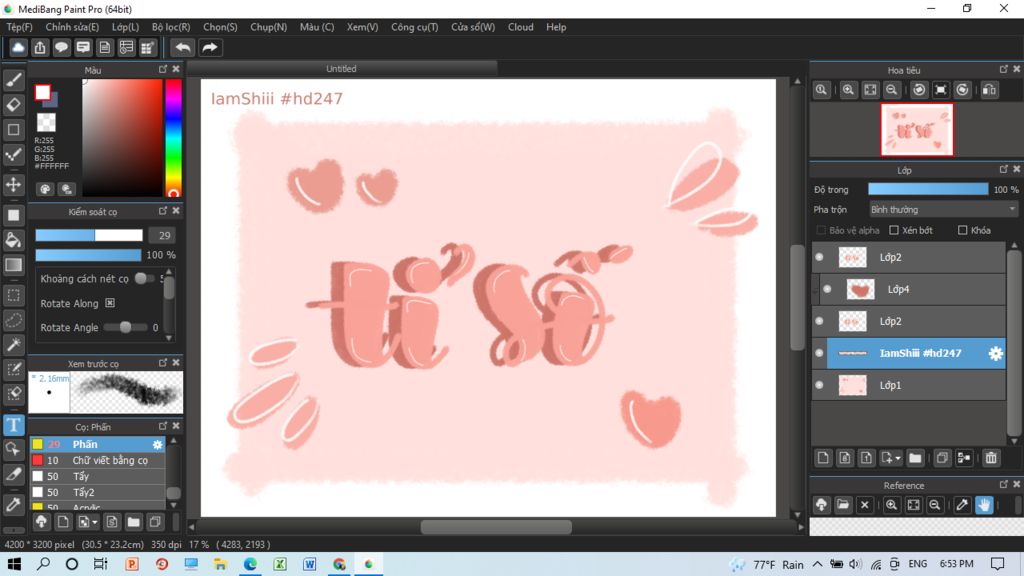
Task: Select the Chữ viết bằng cọ brush
Action: pos(97,460)
